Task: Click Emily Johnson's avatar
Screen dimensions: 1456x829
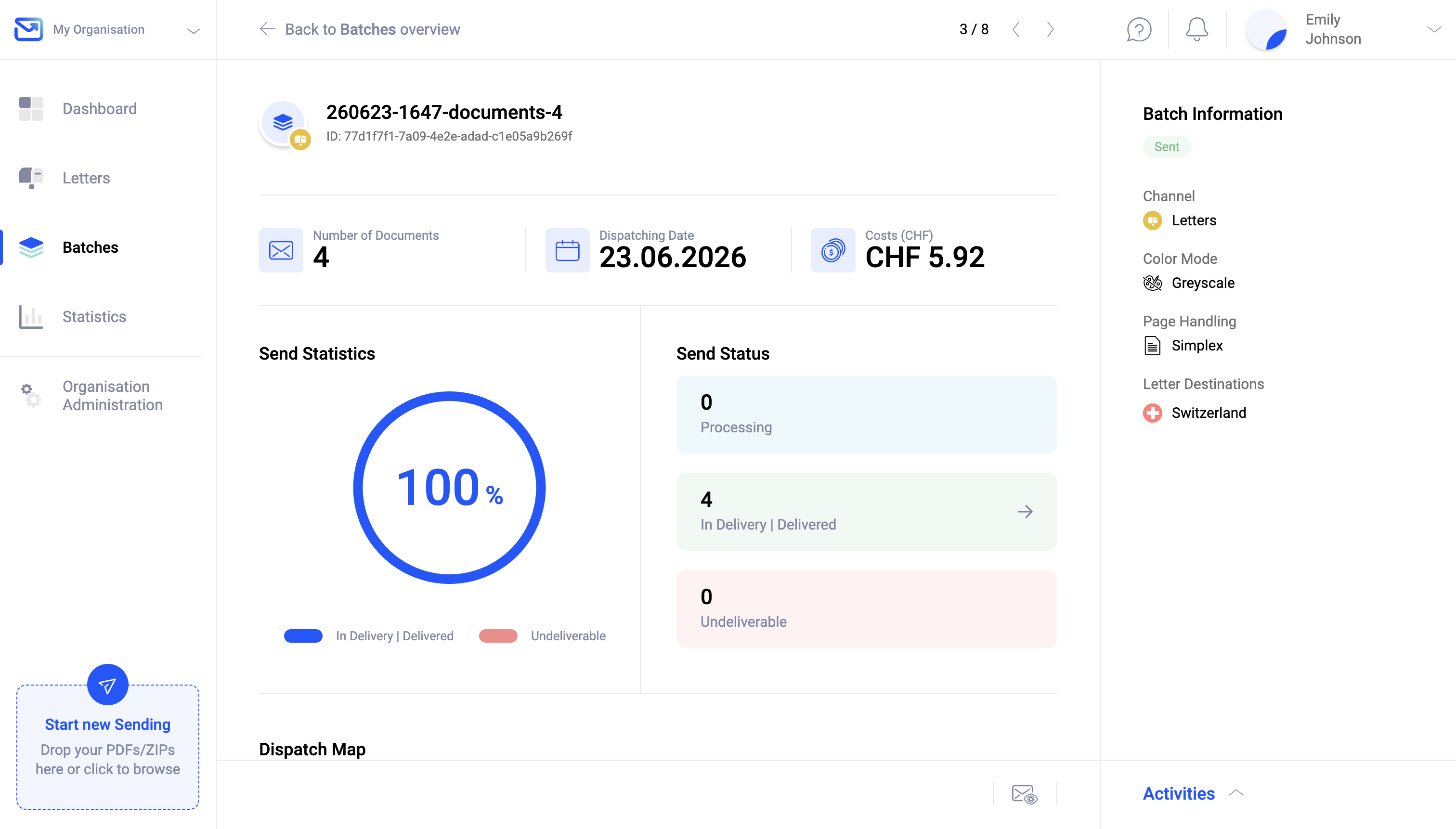Action: point(1266,30)
